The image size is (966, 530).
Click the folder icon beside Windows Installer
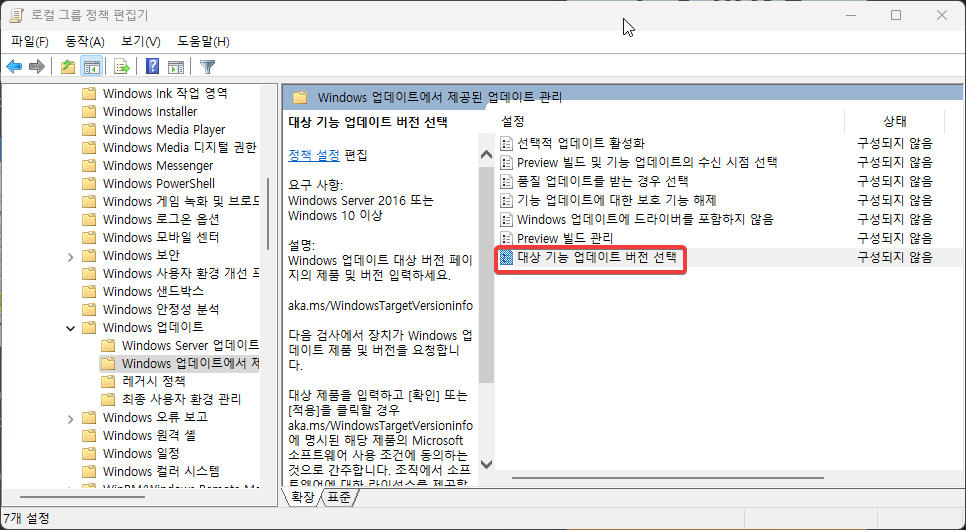click(x=89, y=112)
